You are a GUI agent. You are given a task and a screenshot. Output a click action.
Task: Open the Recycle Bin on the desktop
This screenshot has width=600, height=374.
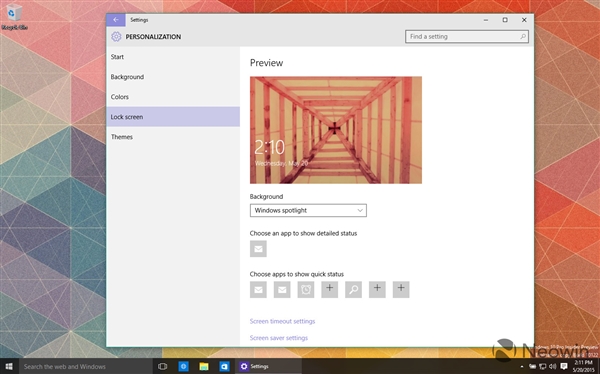pyautogui.click(x=14, y=17)
